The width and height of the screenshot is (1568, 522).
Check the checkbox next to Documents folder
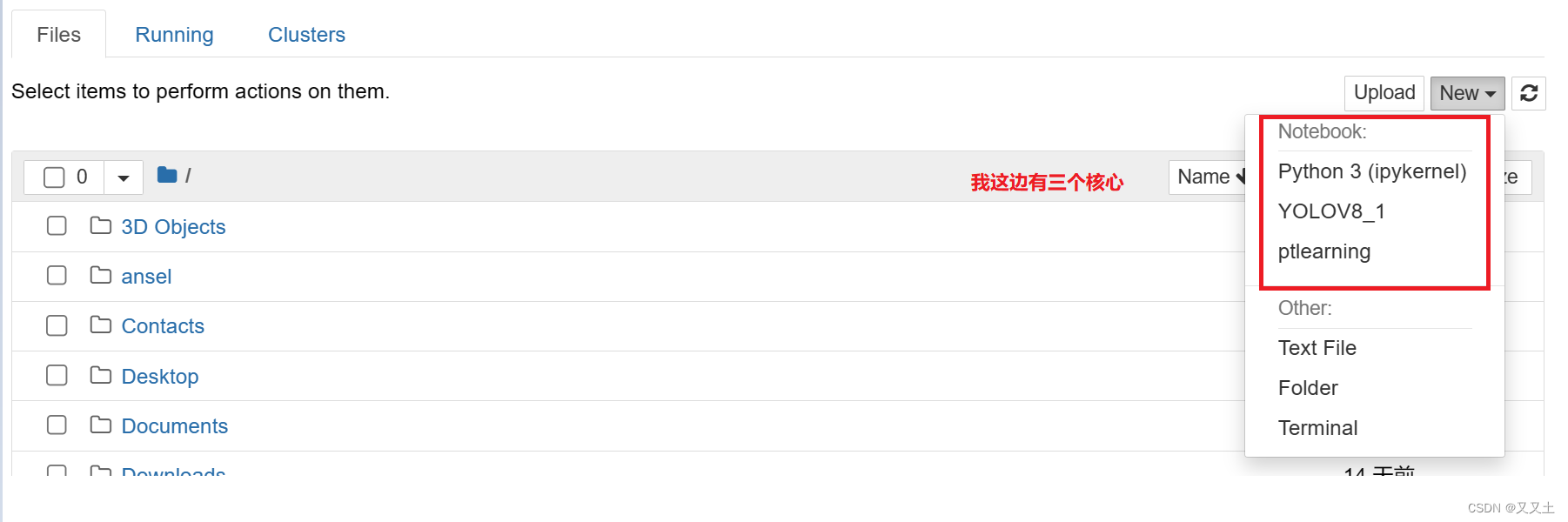point(56,425)
